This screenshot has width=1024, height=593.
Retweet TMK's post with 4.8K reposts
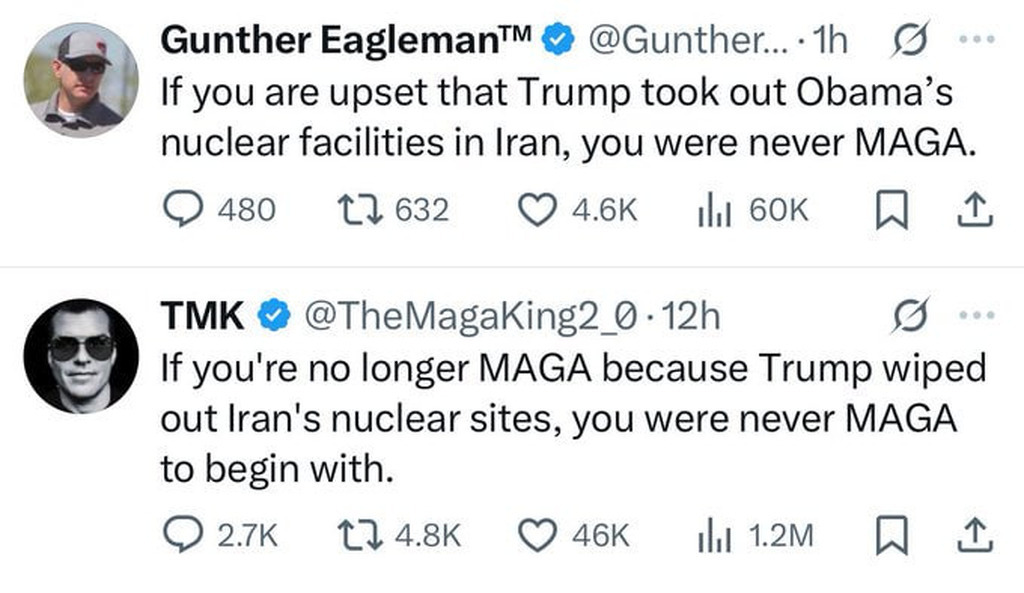point(355,536)
